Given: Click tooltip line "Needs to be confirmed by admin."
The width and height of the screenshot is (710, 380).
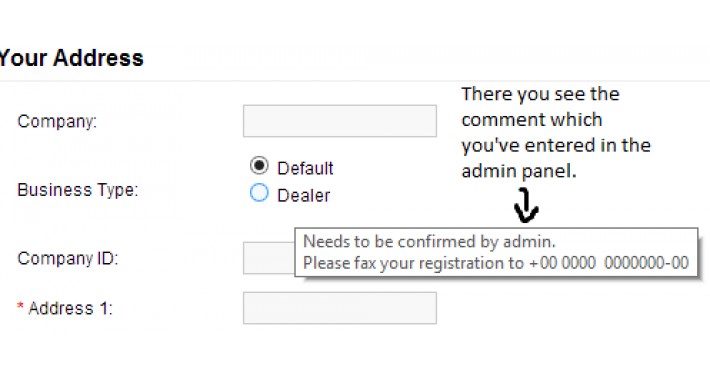Looking at the screenshot, I should point(429,241).
